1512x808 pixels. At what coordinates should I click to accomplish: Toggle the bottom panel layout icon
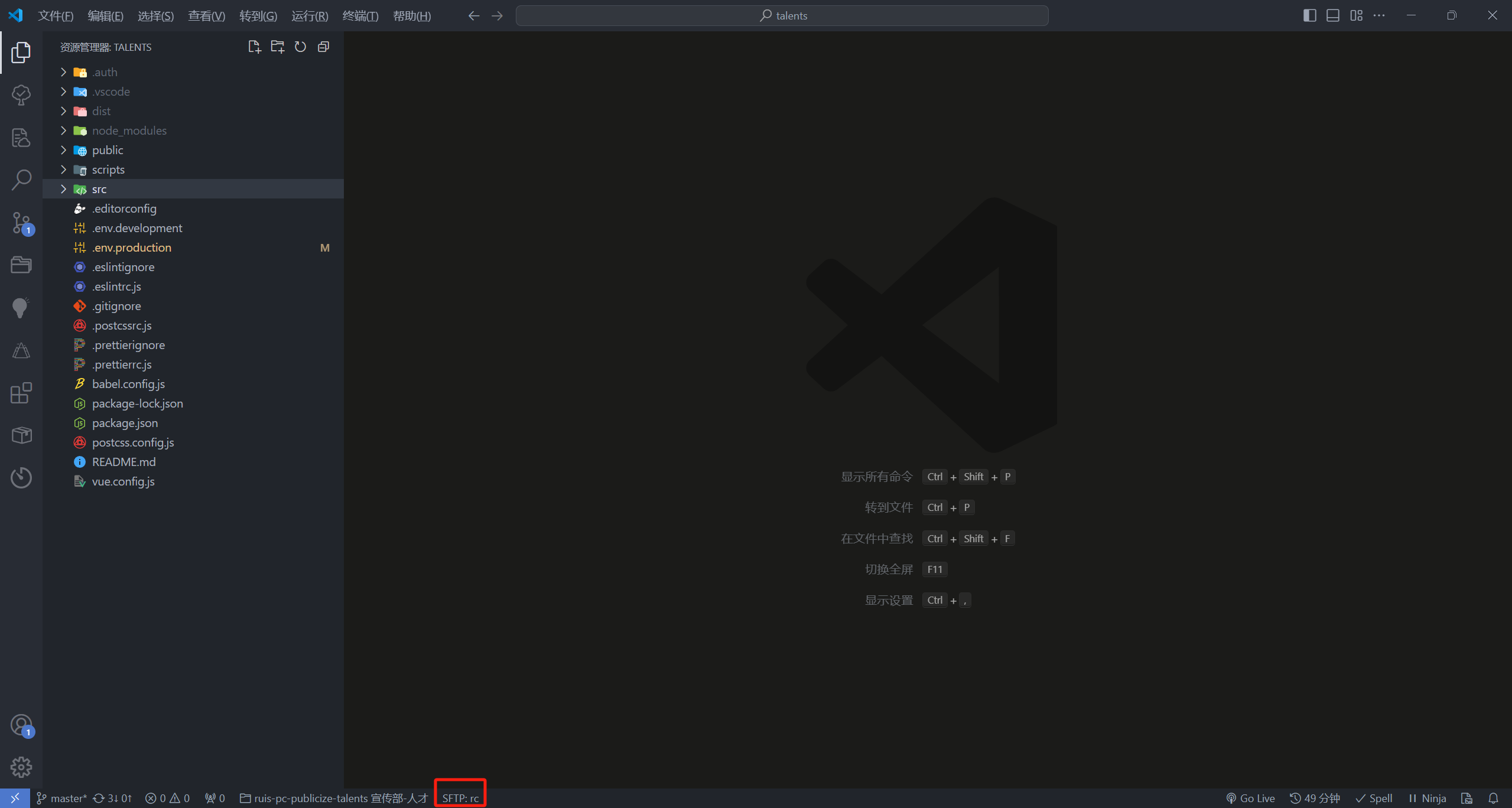click(1333, 15)
